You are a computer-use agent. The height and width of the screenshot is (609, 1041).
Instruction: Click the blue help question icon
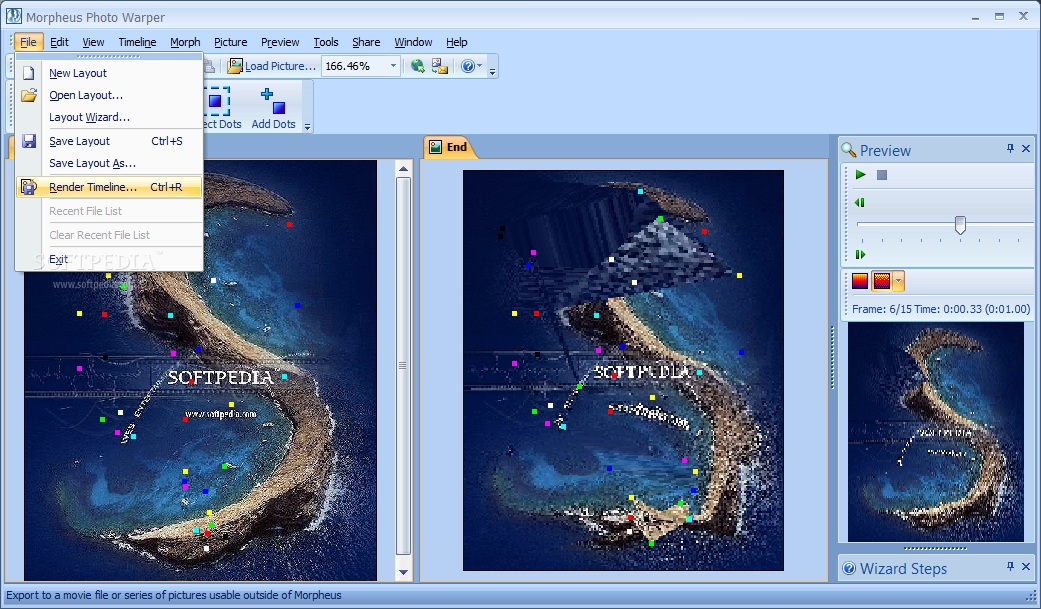pyautogui.click(x=467, y=66)
